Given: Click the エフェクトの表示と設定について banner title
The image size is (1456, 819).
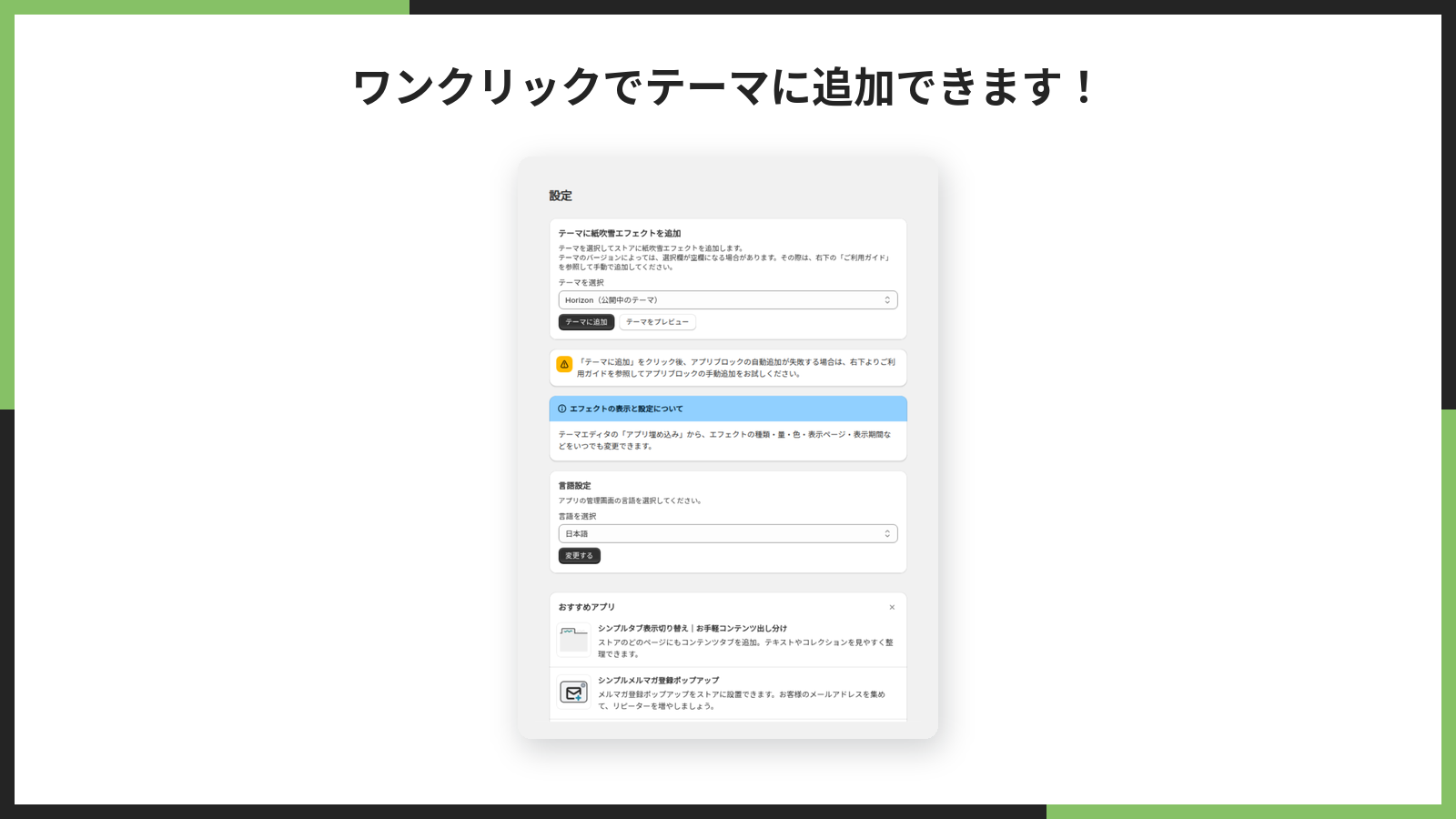Looking at the screenshot, I should 626,409.
